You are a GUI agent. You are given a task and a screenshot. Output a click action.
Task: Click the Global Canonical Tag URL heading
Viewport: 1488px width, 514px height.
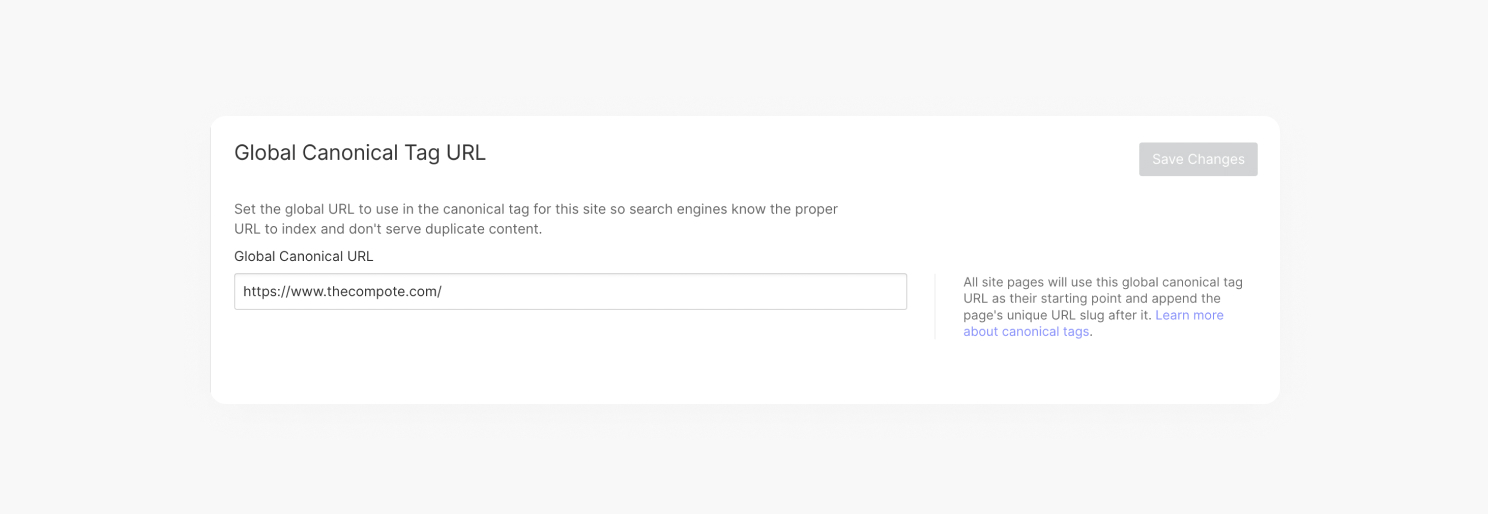coord(360,152)
